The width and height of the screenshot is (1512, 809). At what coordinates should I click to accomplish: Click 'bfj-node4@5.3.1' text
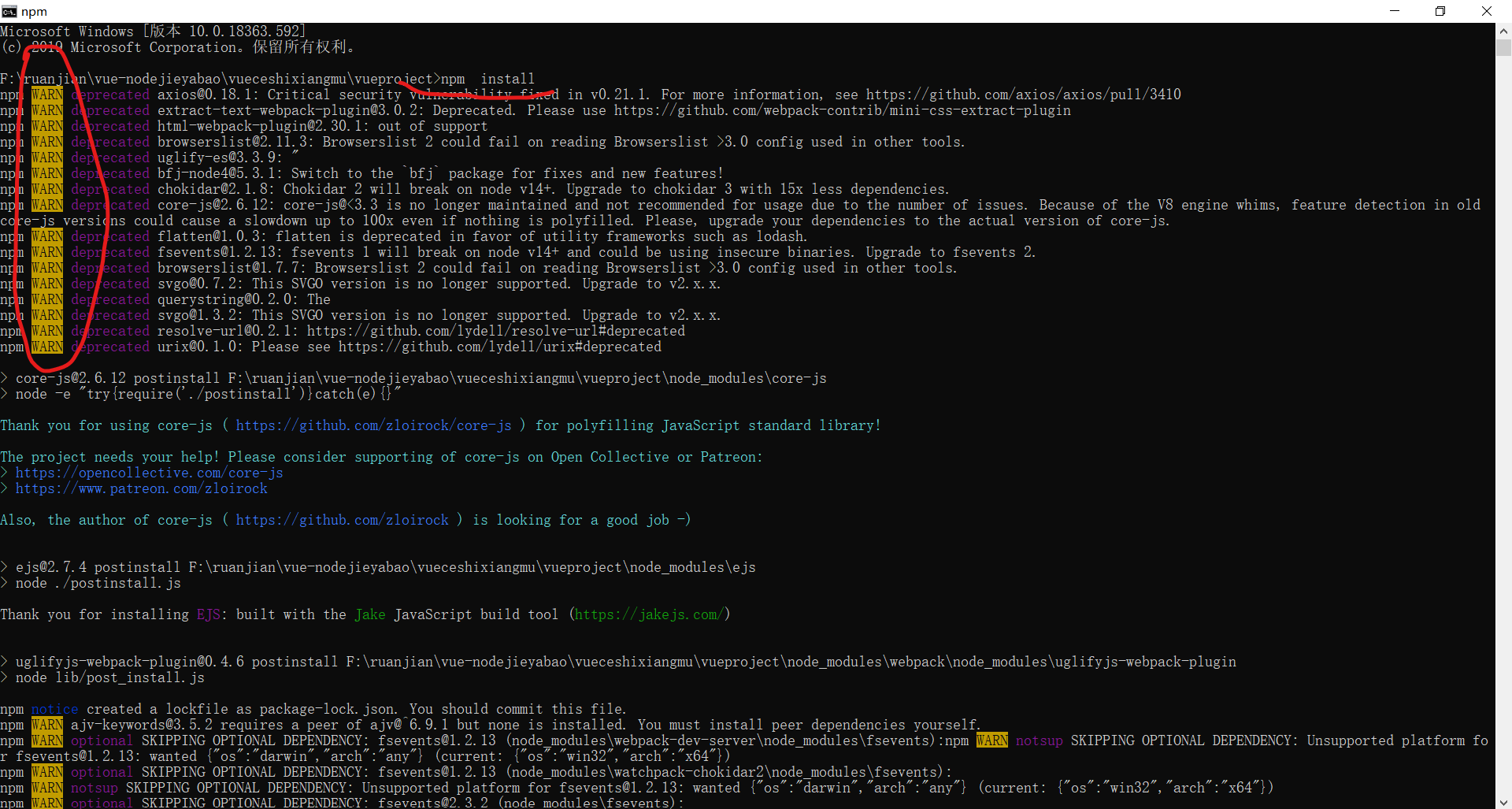(217, 173)
